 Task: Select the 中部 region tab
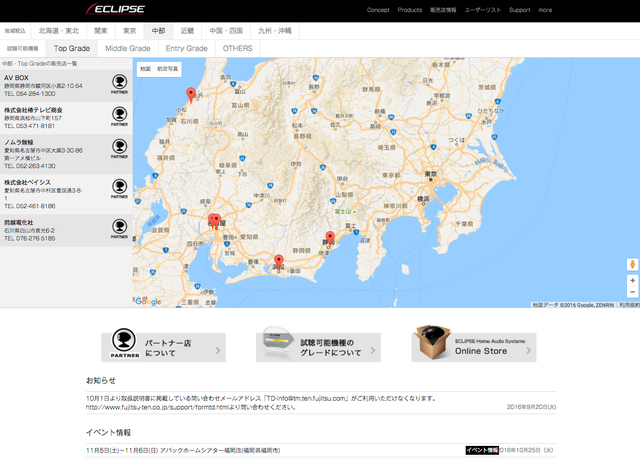[158, 31]
